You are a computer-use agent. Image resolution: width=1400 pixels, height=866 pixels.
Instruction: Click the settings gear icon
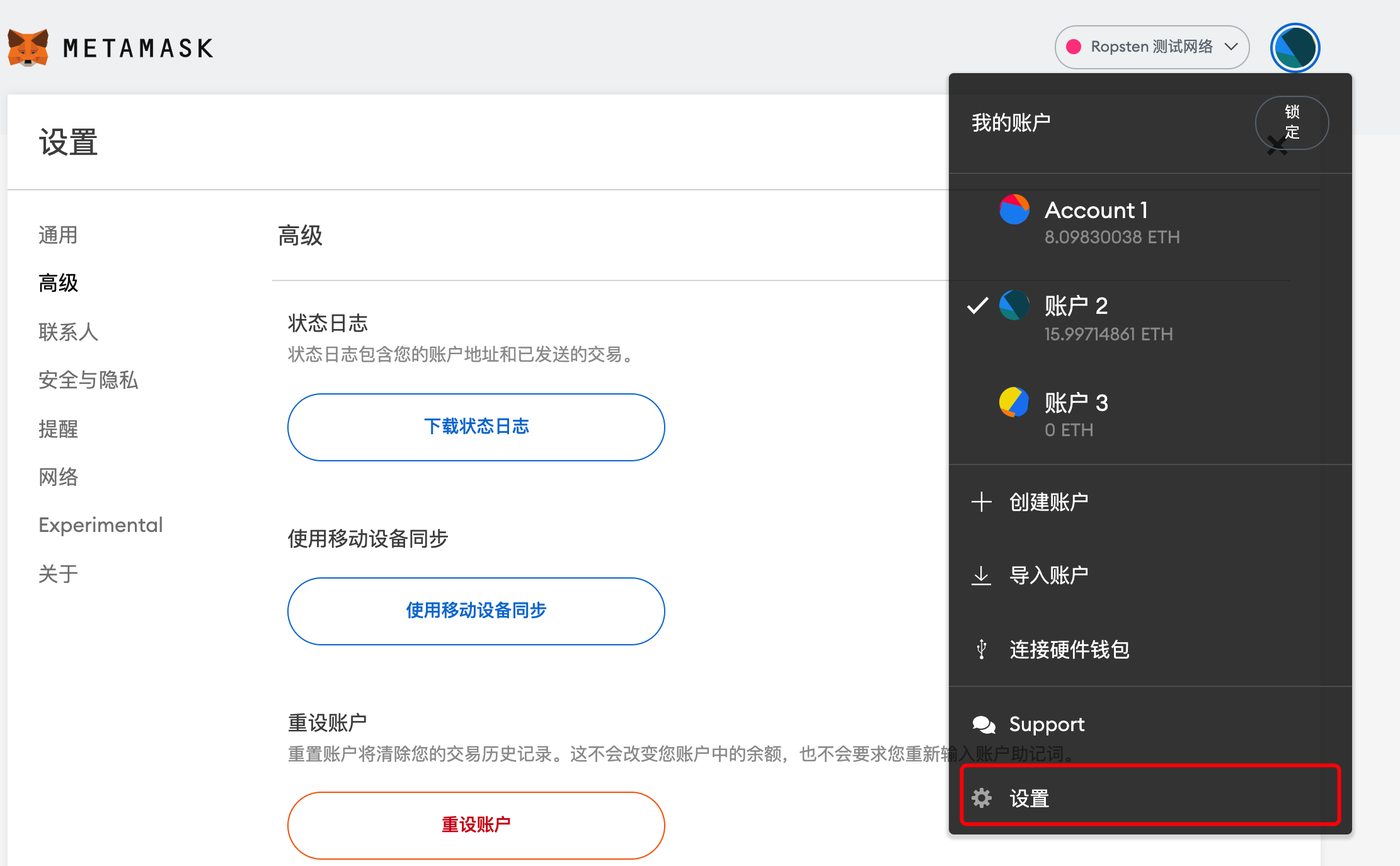pos(981,798)
